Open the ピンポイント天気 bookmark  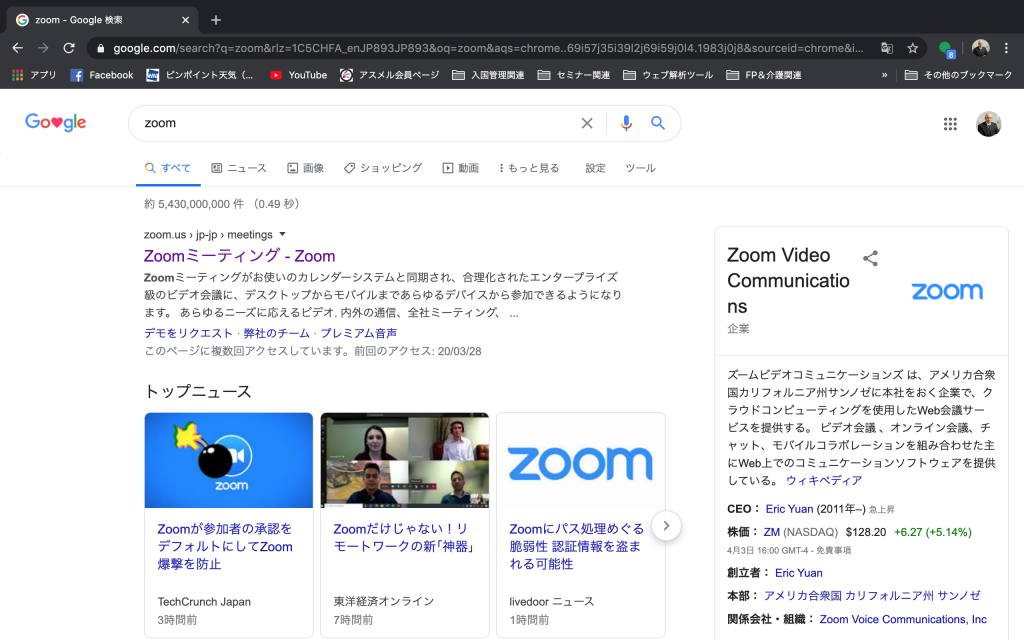[x=200, y=75]
